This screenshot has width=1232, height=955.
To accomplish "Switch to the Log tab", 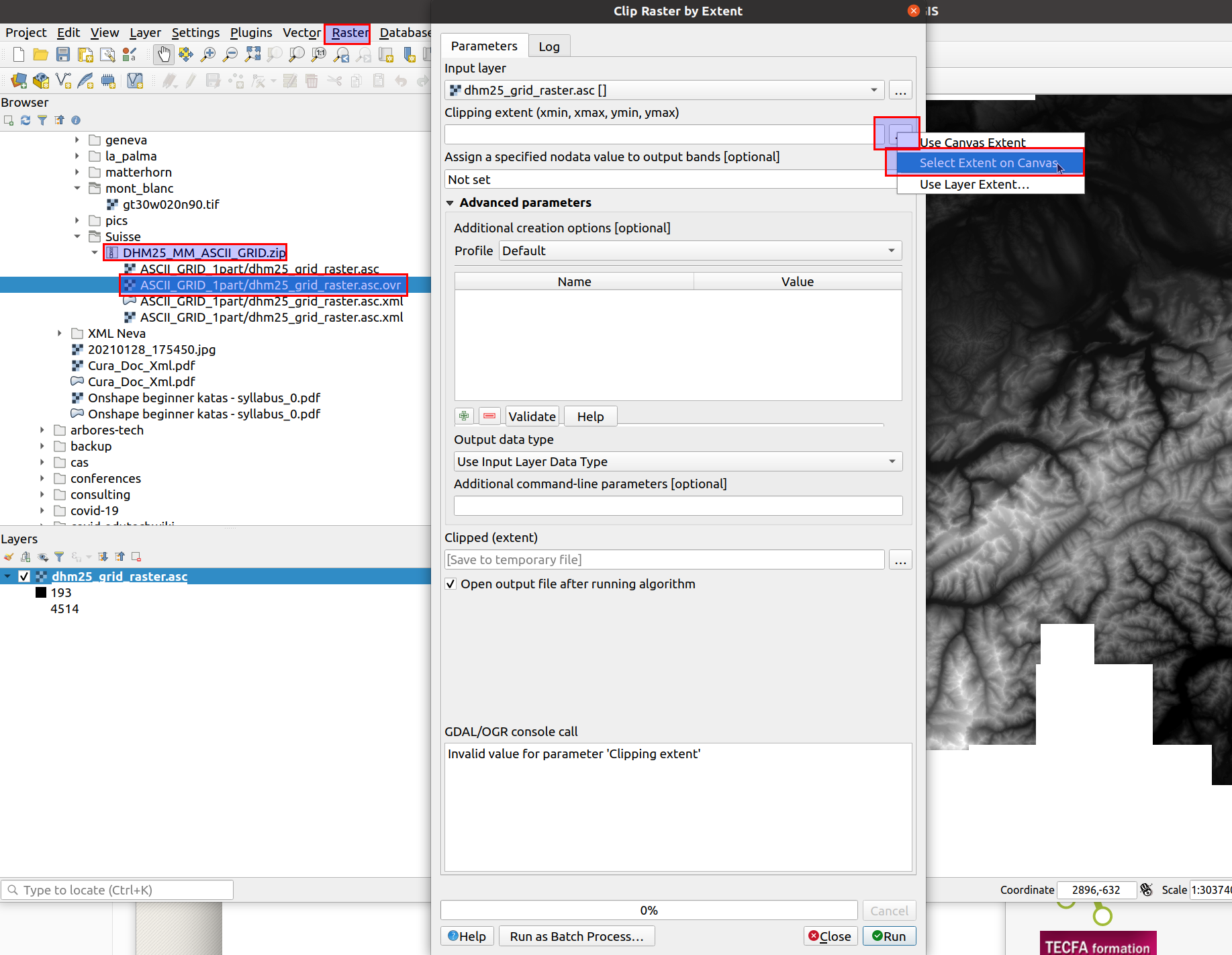I will tap(549, 46).
